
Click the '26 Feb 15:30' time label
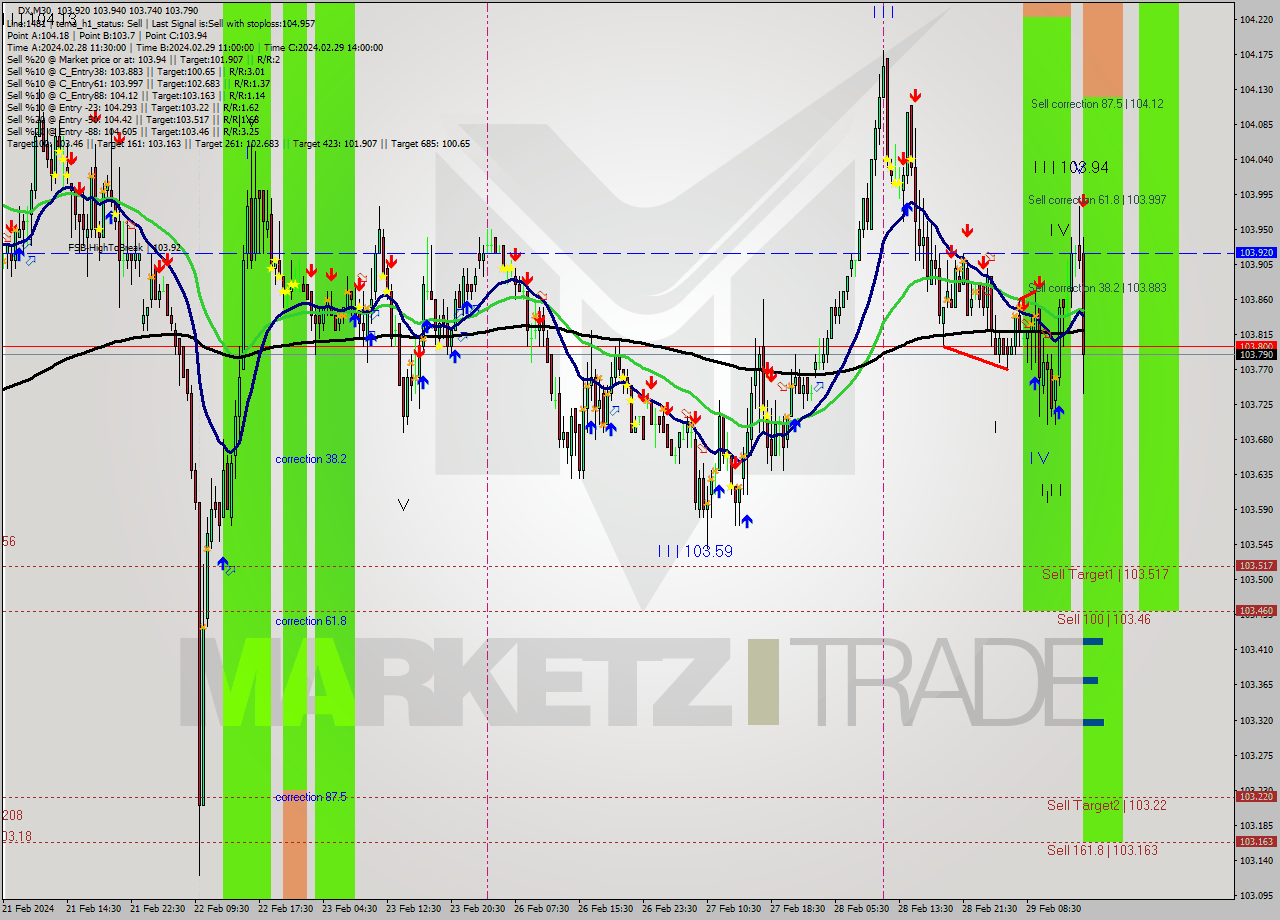tap(605, 909)
